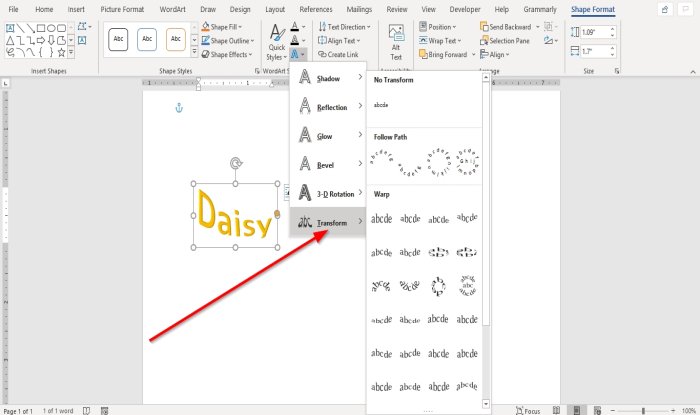Open the Text Direction dropdown
Image resolution: width=700 pixels, height=415 pixels.
pos(344,27)
